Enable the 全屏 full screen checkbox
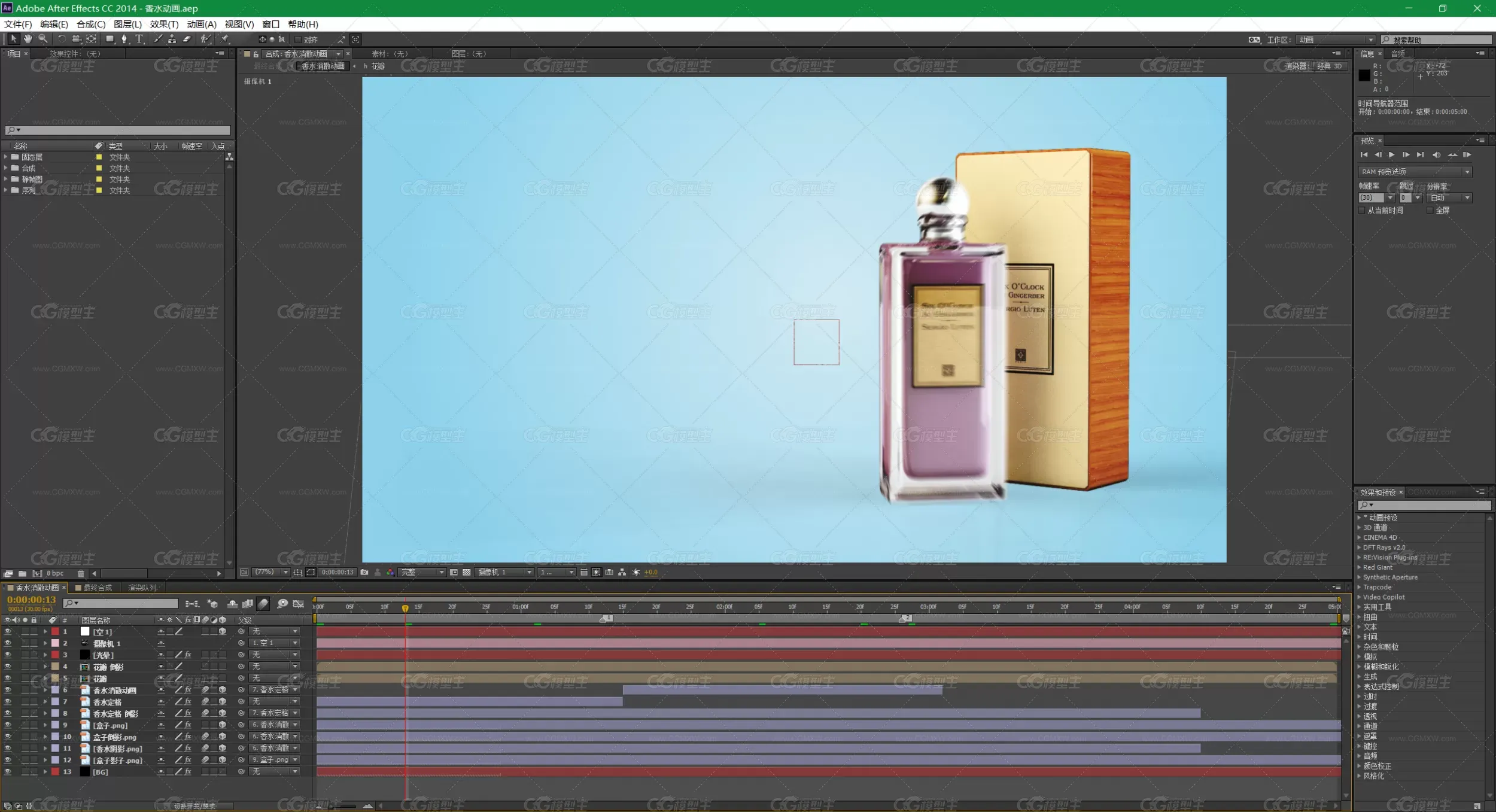Screen dimensions: 1496x812 click(x=1430, y=210)
